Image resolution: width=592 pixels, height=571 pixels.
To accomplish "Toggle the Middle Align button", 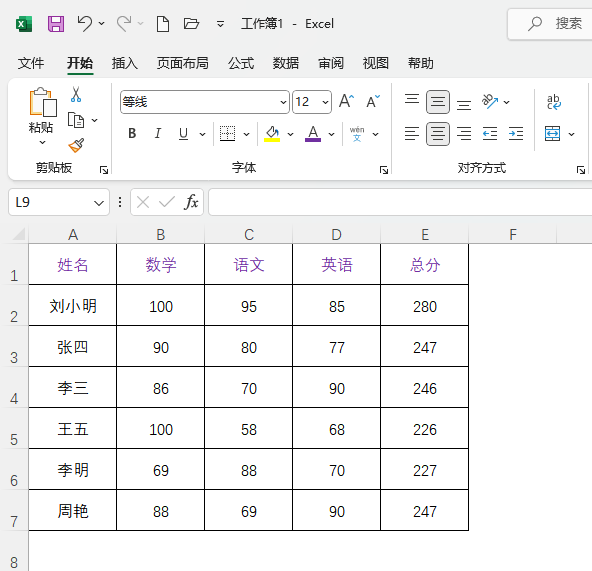I will coord(438,102).
